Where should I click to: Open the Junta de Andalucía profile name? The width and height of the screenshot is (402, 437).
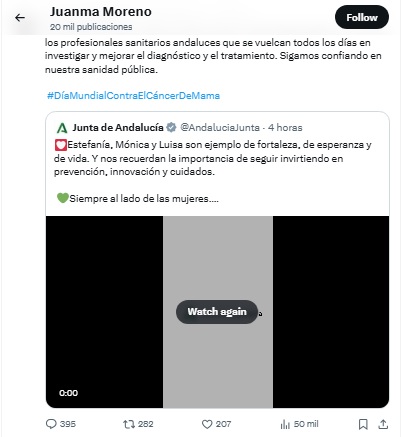point(118,128)
